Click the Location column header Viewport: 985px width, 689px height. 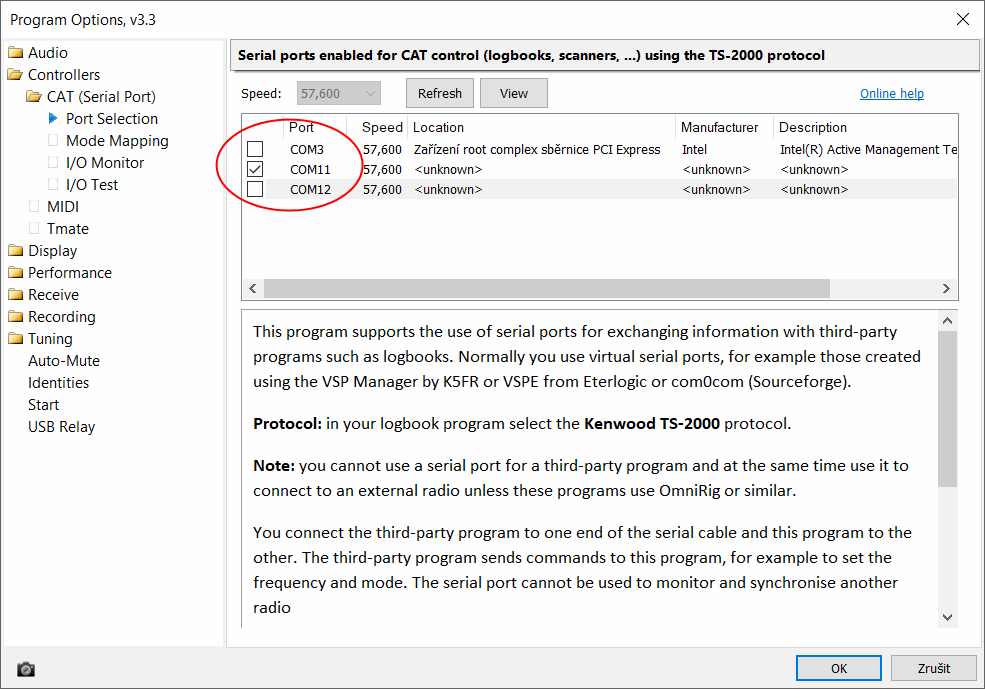(x=438, y=127)
